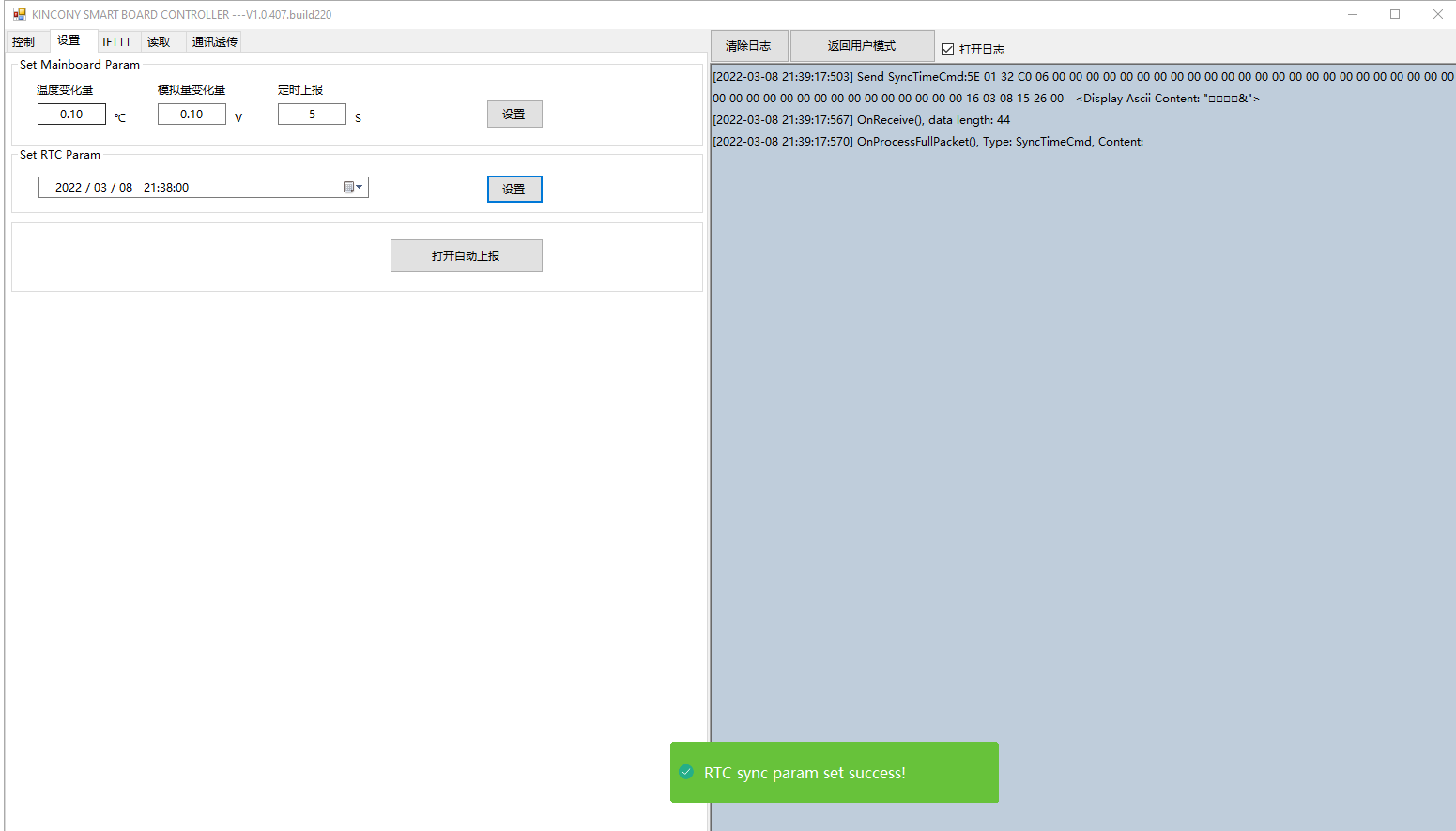Click the 温度变化量 input field

click(71, 115)
